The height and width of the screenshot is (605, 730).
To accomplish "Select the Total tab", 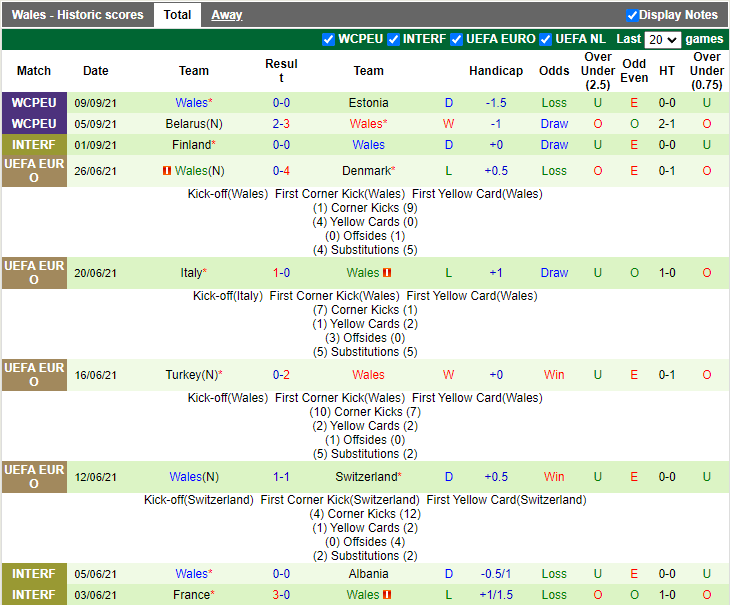I will [177, 15].
